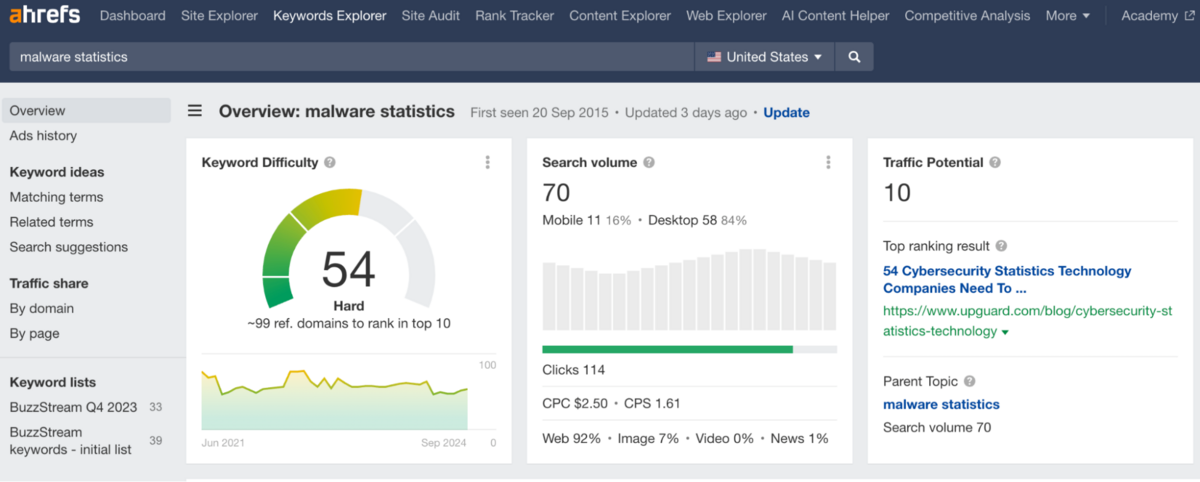Open Traffic share By domain

click(x=42, y=308)
